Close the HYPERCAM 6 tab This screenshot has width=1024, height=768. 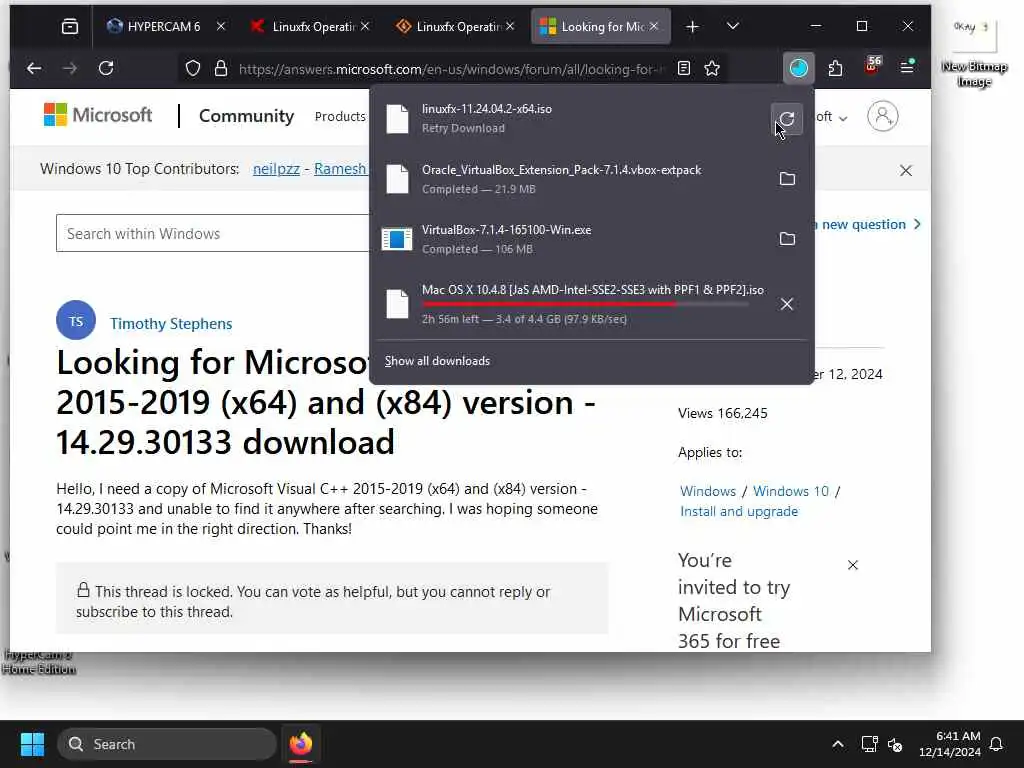pyautogui.click(x=221, y=26)
